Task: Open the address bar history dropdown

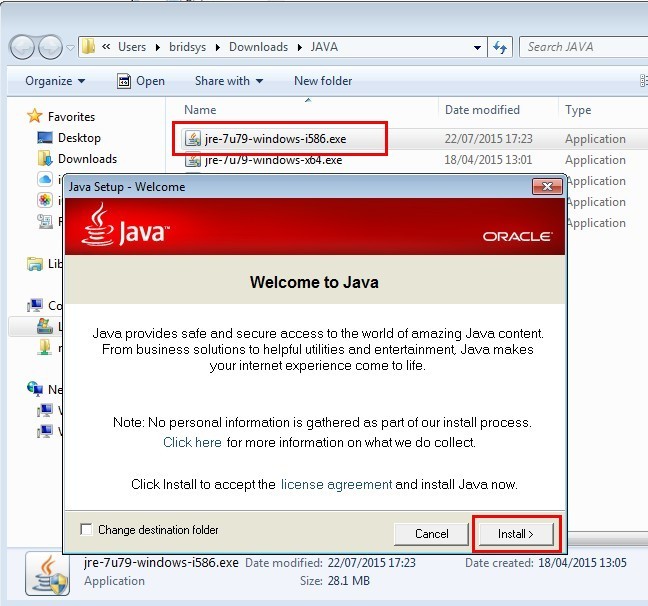Action: click(x=477, y=48)
